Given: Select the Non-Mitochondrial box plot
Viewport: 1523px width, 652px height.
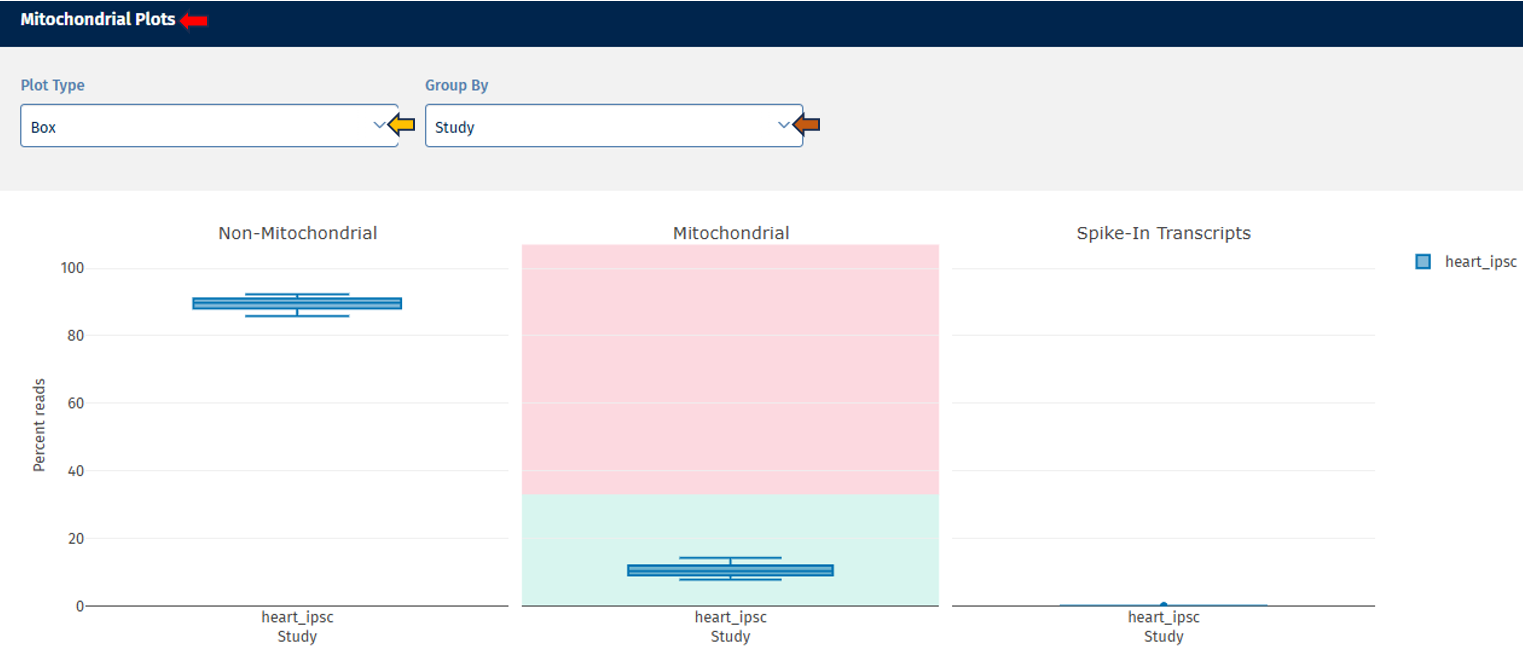Looking at the screenshot, I should click(x=297, y=303).
